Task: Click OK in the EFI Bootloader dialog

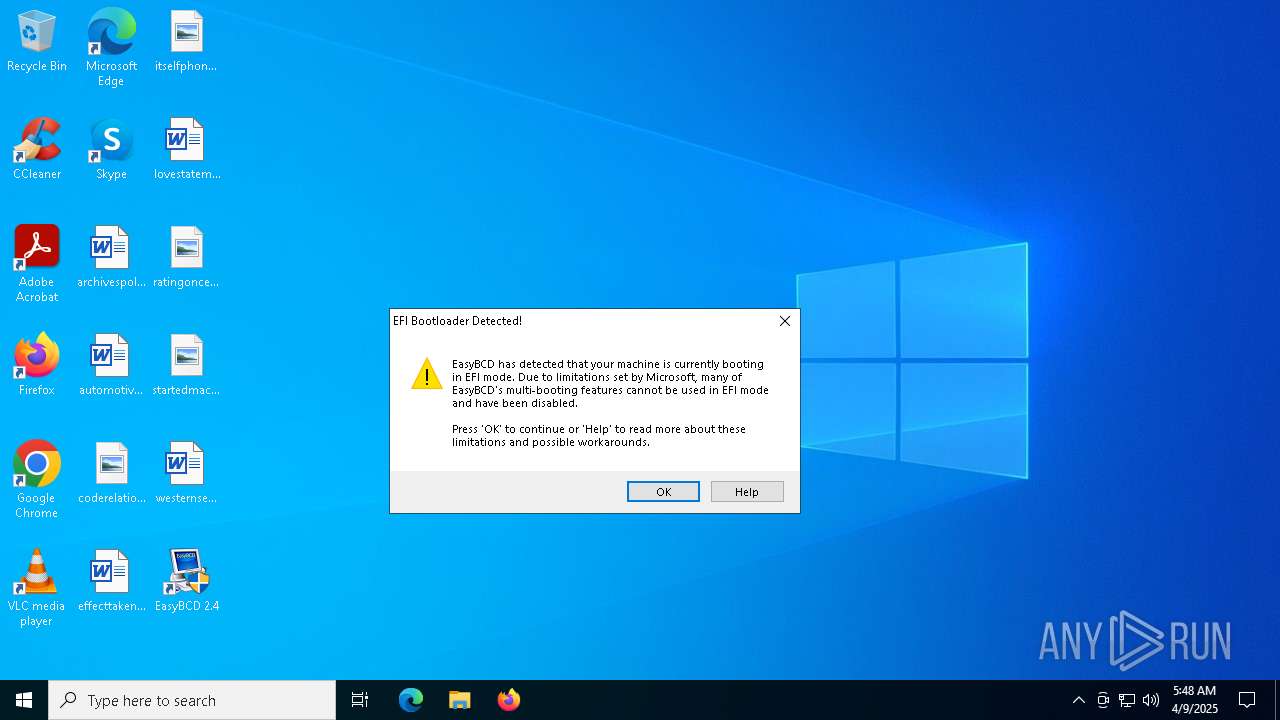Action: [663, 491]
